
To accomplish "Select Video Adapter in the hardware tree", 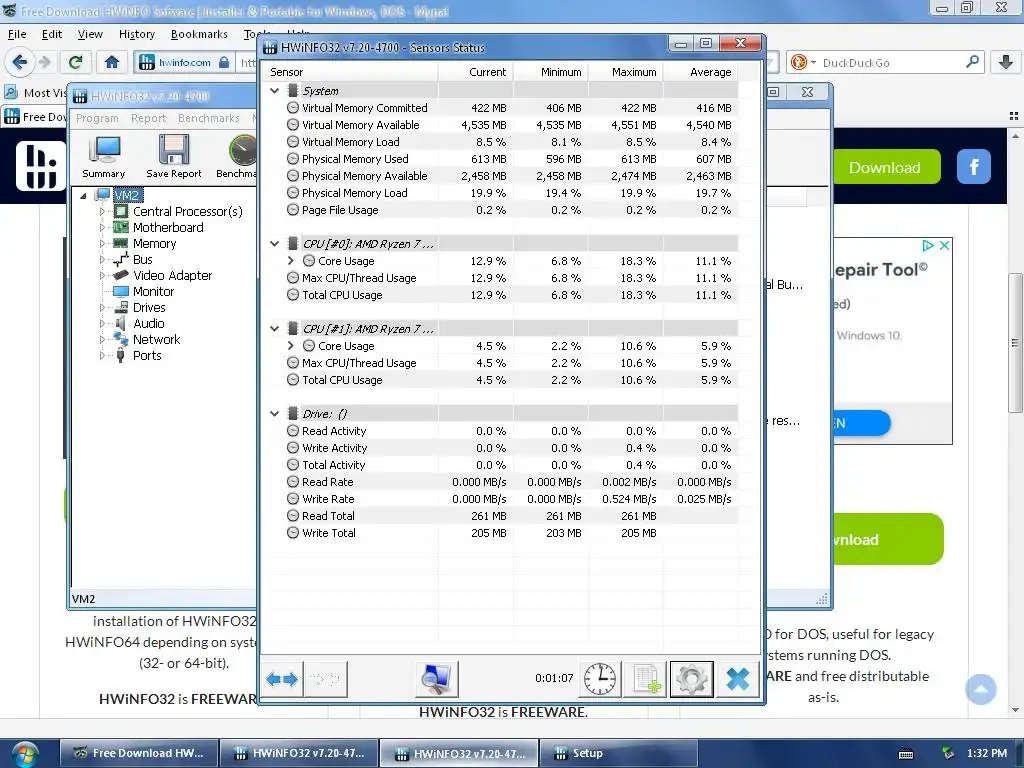I will 172,276.
